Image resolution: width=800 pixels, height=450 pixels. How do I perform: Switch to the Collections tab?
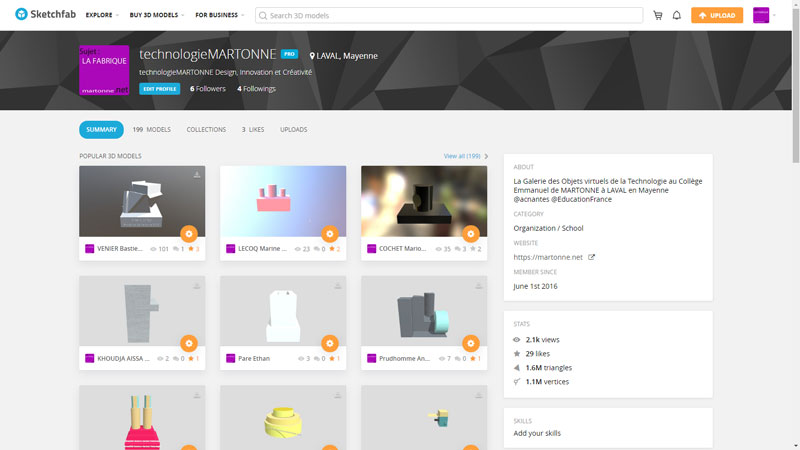(206, 130)
